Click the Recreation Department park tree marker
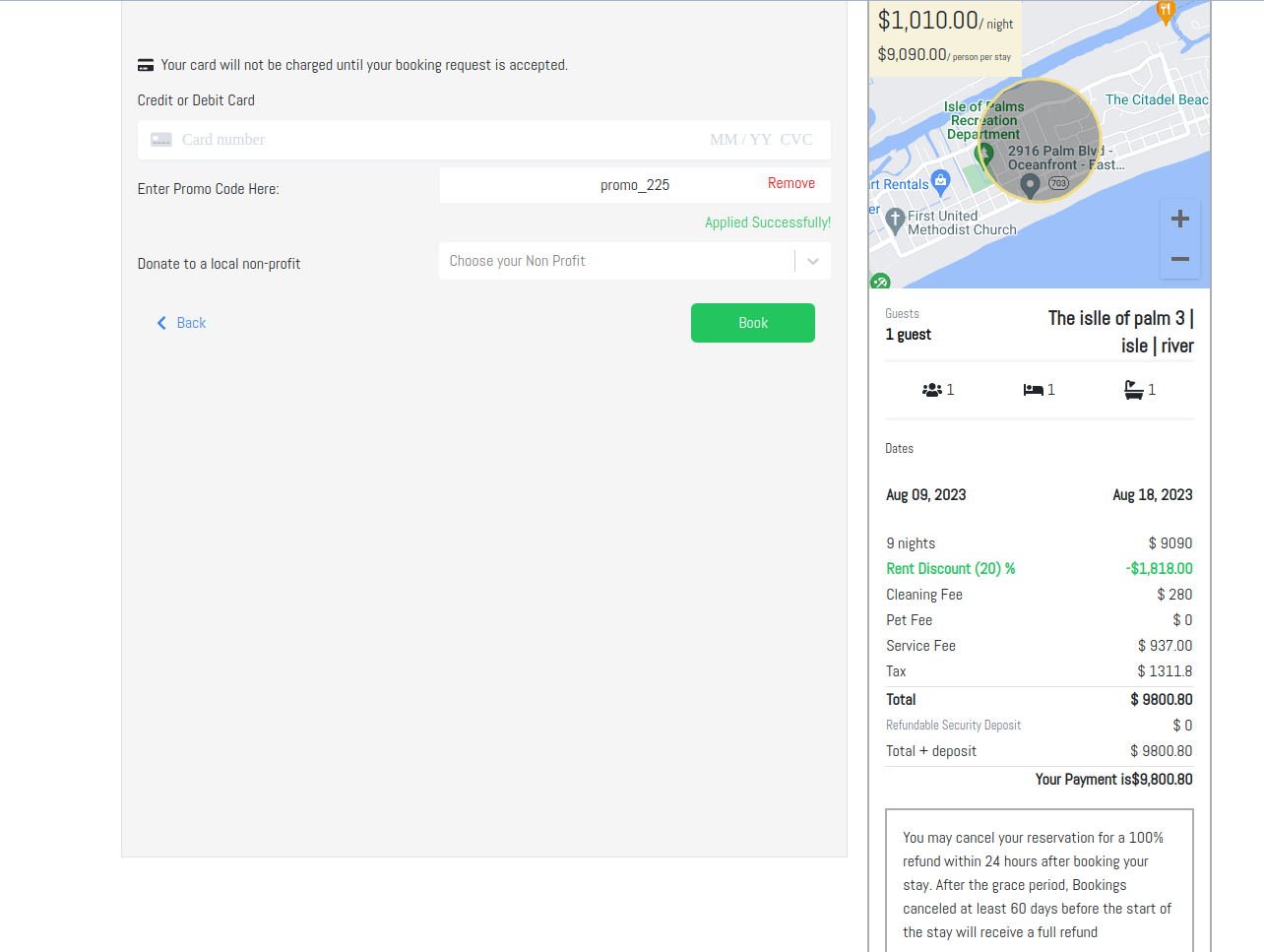Screen dimensions: 1264x952 tap(982, 154)
